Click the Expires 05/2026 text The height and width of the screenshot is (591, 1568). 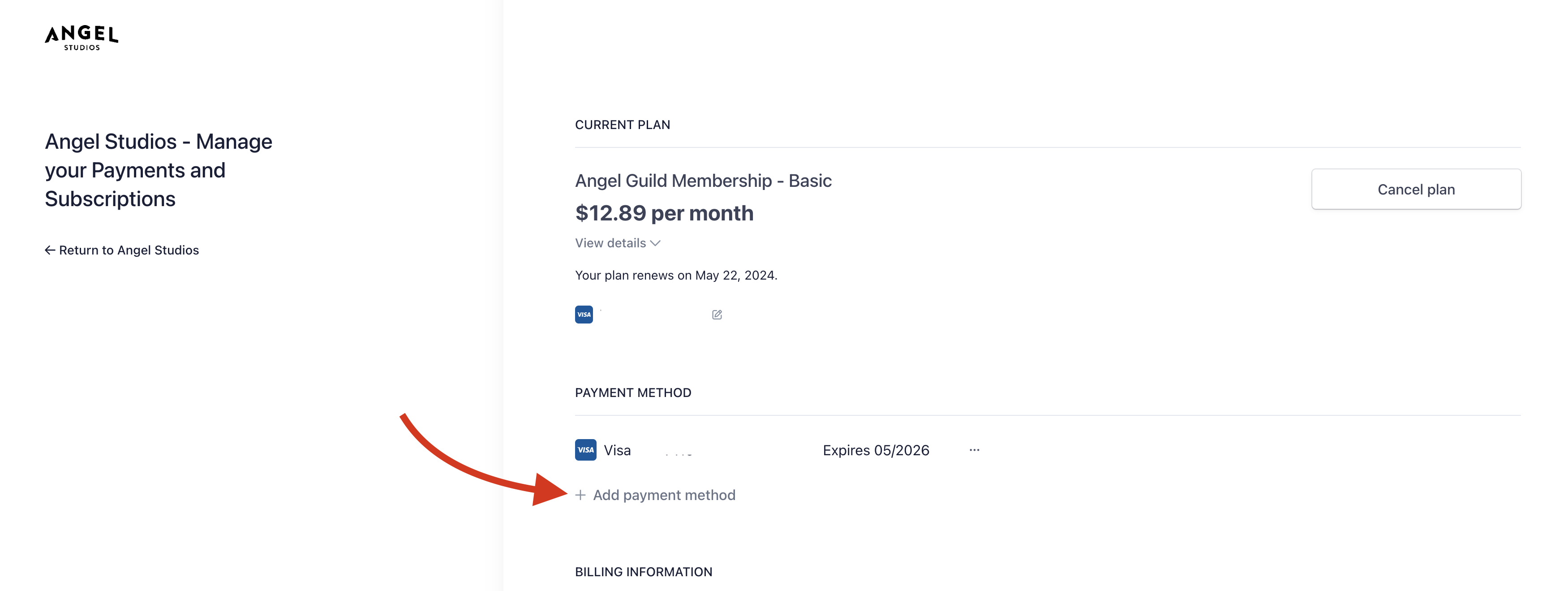(875, 450)
